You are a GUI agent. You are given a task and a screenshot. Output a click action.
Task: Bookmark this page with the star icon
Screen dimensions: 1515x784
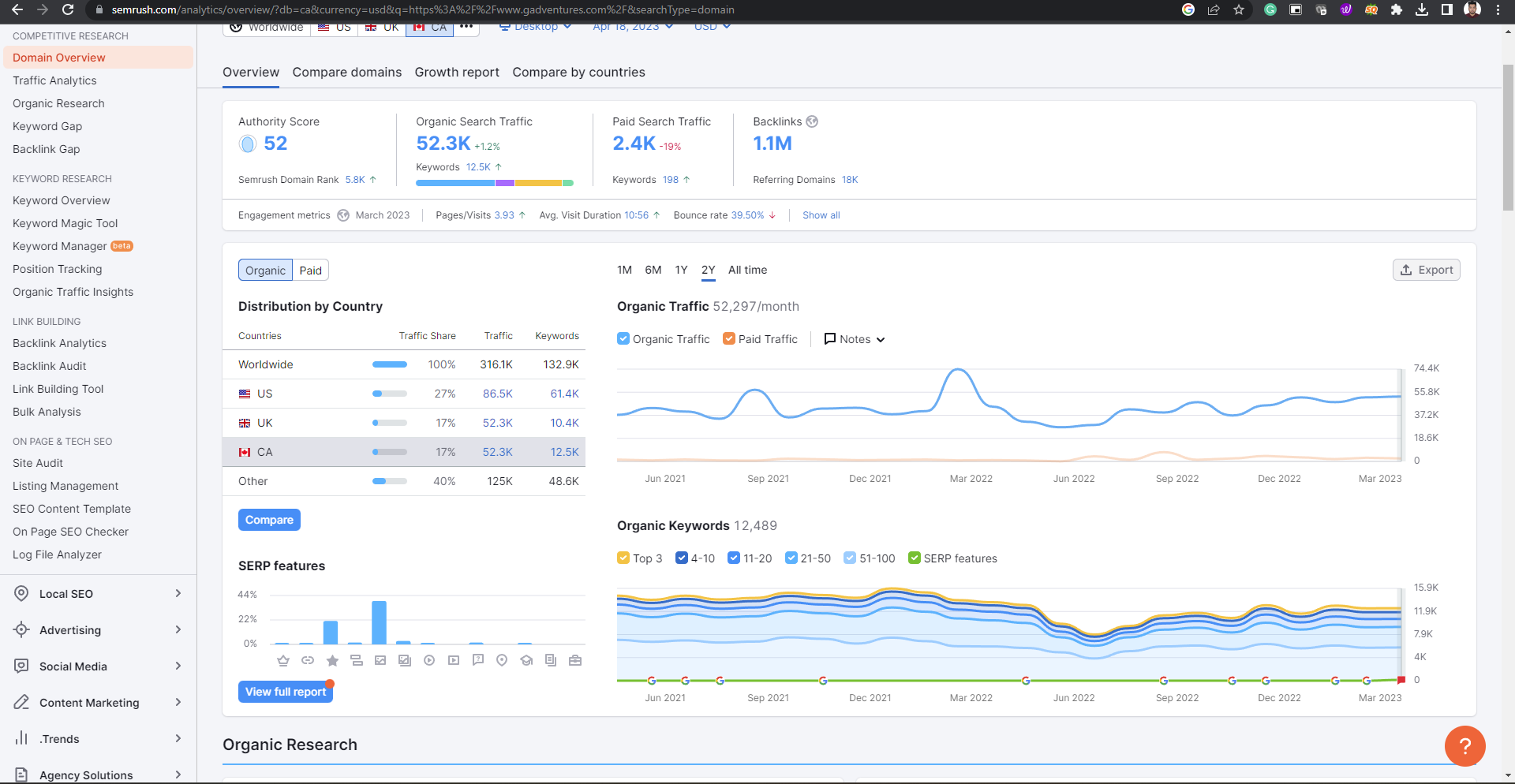(1239, 9)
